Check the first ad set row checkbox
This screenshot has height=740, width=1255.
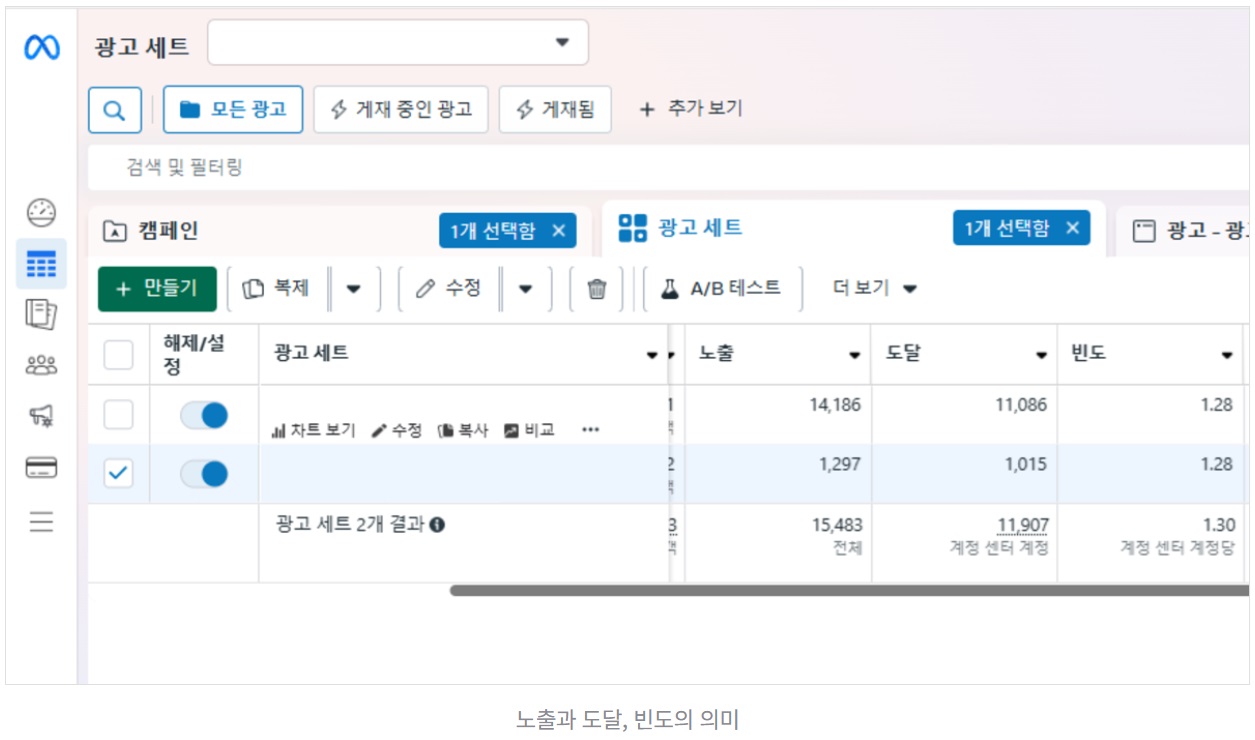(x=118, y=415)
